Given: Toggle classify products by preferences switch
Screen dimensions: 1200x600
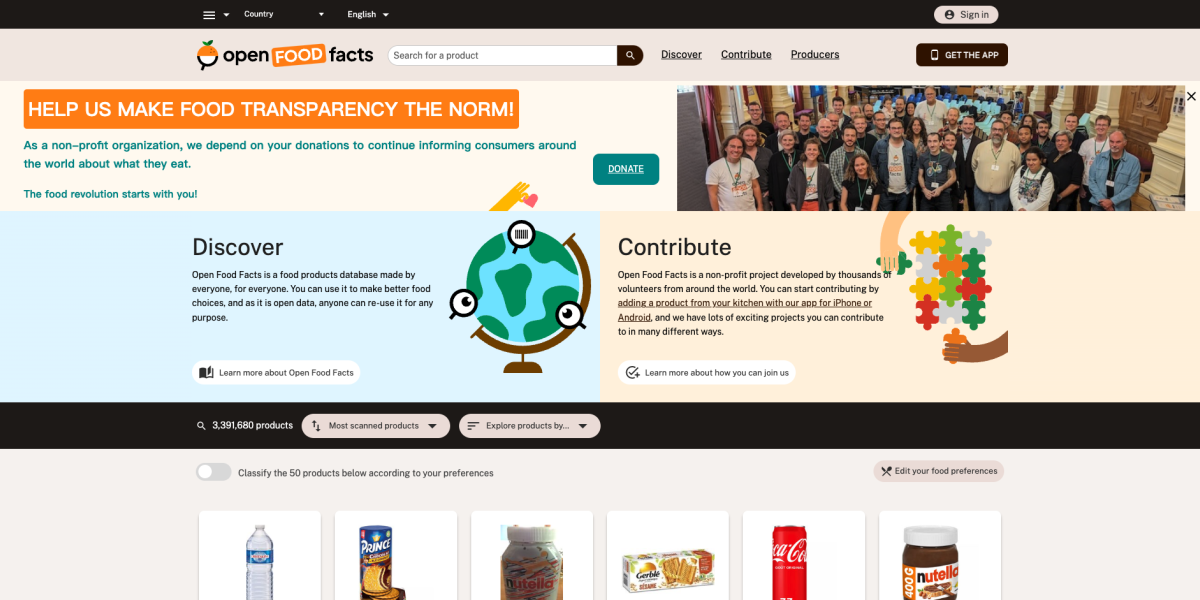Looking at the screenshot, I should click(x=214, y=472).
